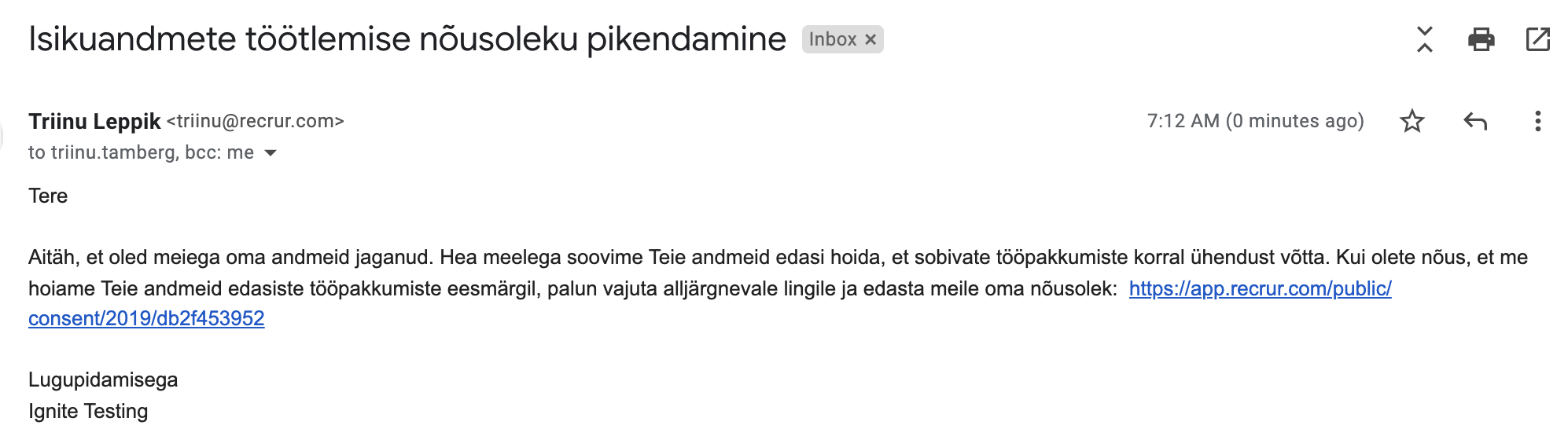Click the Inbox label chip
The height and width of the screenshot is (440, 1568).
click(x=832, y=39)
